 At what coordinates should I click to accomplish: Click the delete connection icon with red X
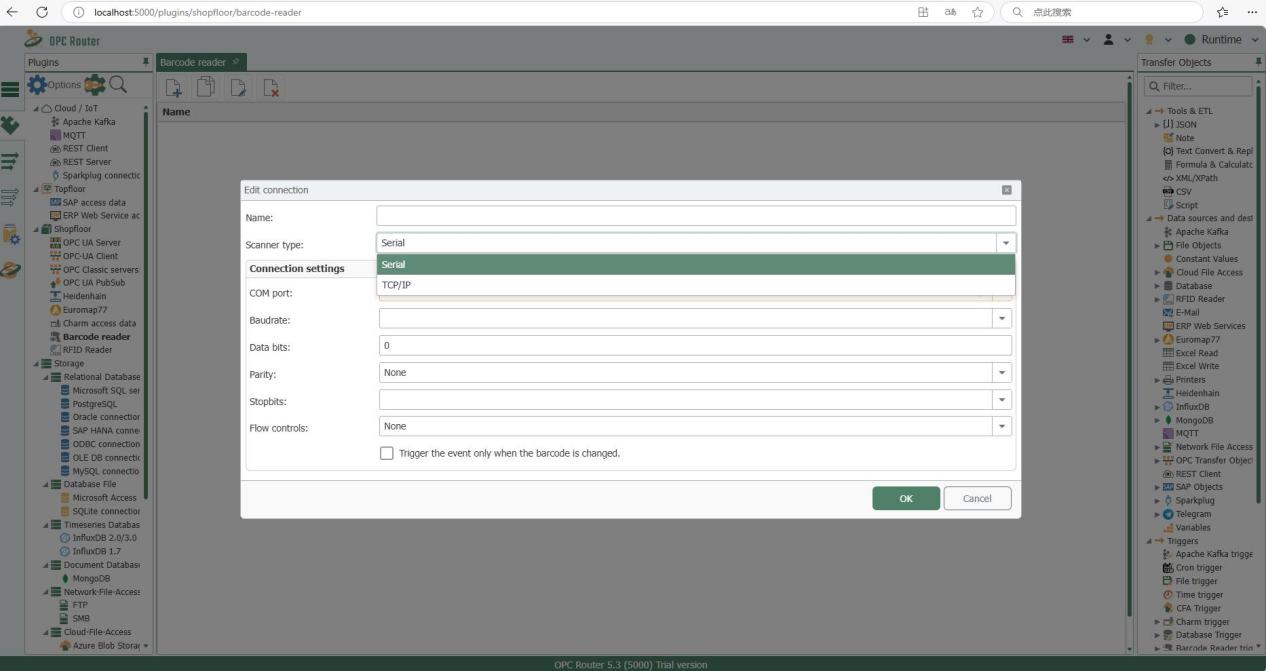point(271,88)
